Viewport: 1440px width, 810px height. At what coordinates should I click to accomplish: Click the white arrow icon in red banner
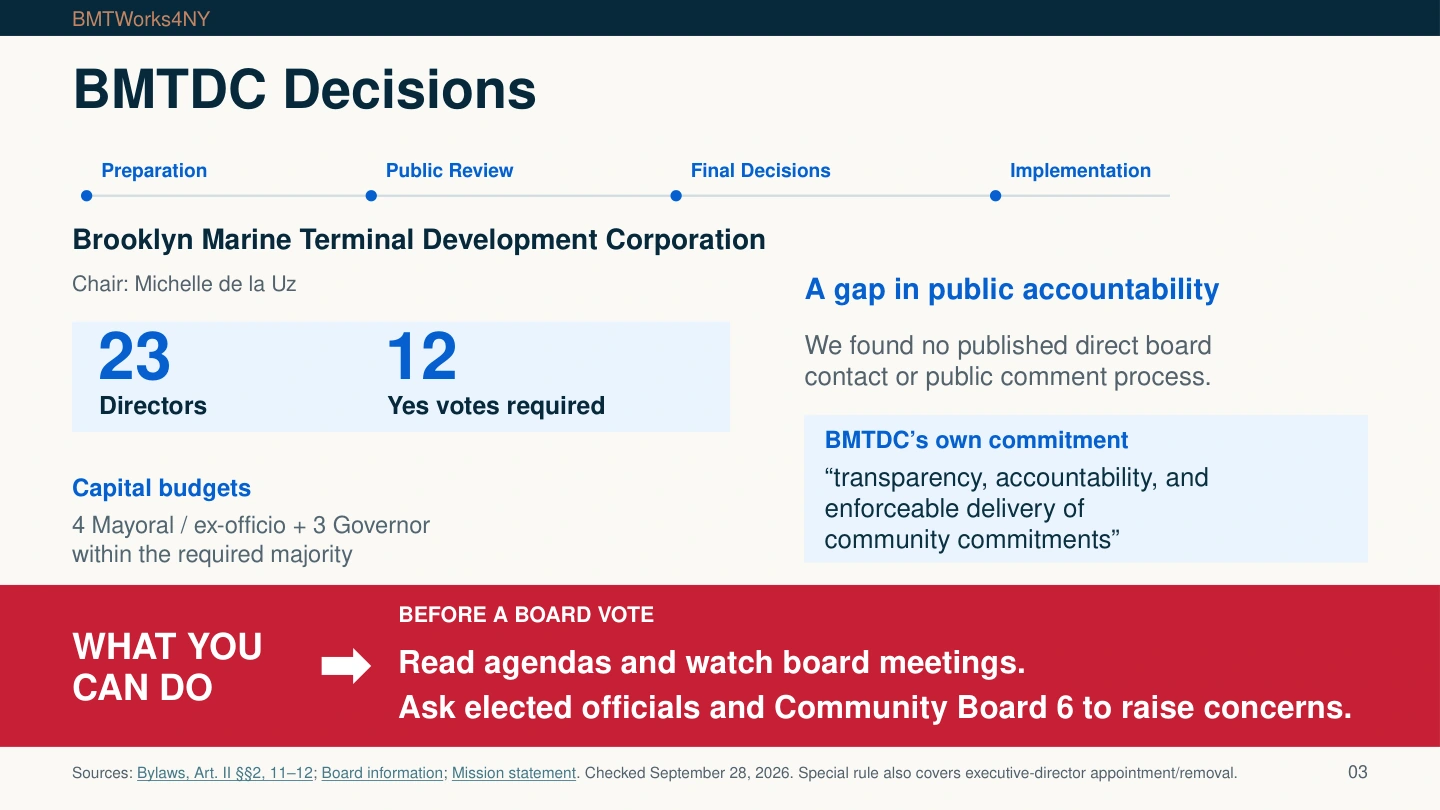tap(346, 667)
